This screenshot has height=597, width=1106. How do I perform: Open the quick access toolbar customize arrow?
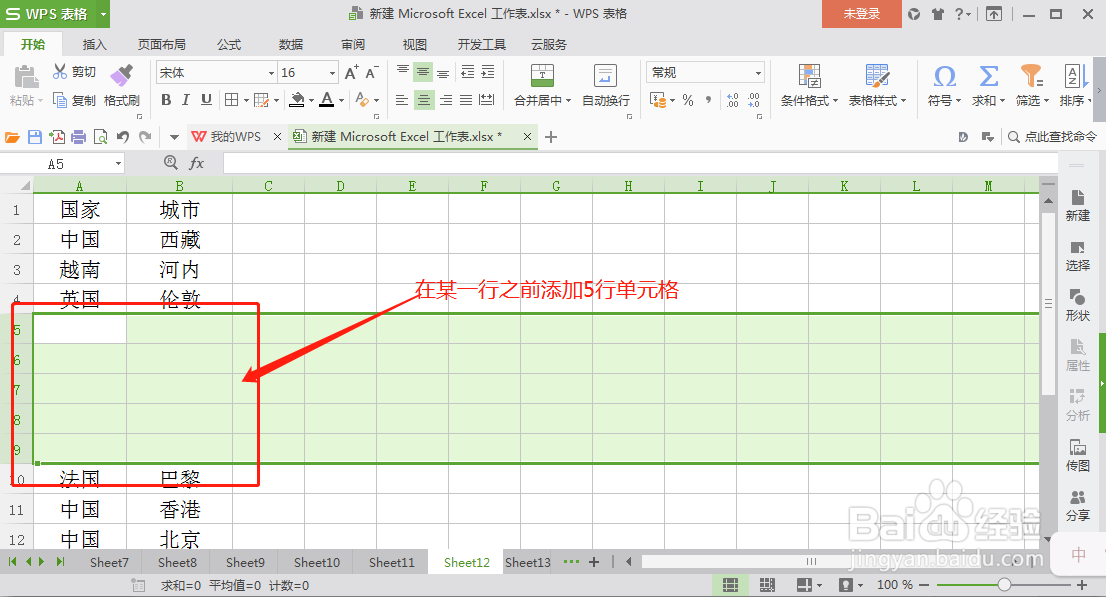pos(174,137)
